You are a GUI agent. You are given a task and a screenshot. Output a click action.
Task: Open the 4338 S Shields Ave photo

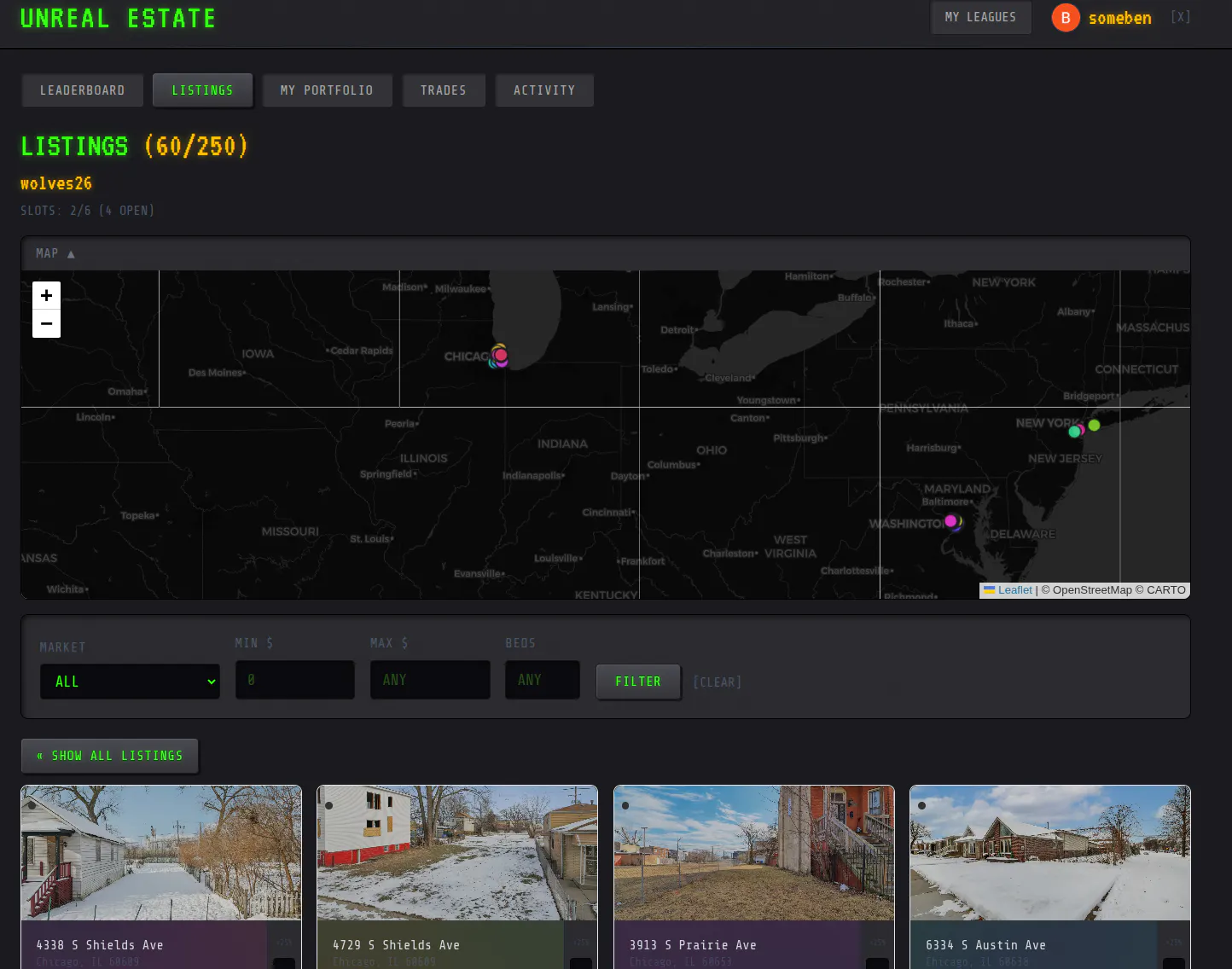click(161, 853)
